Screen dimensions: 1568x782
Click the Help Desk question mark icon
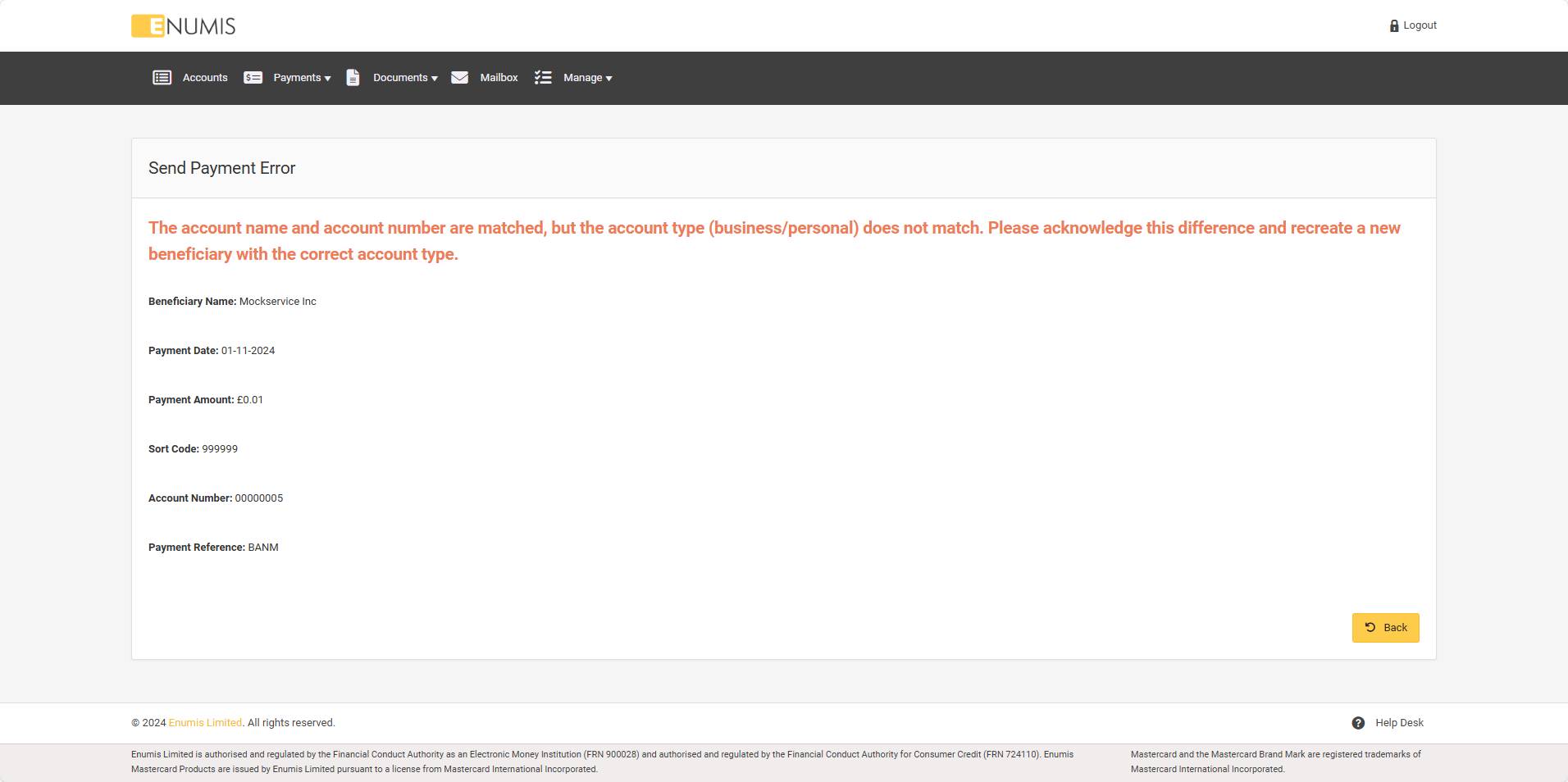1358,723
